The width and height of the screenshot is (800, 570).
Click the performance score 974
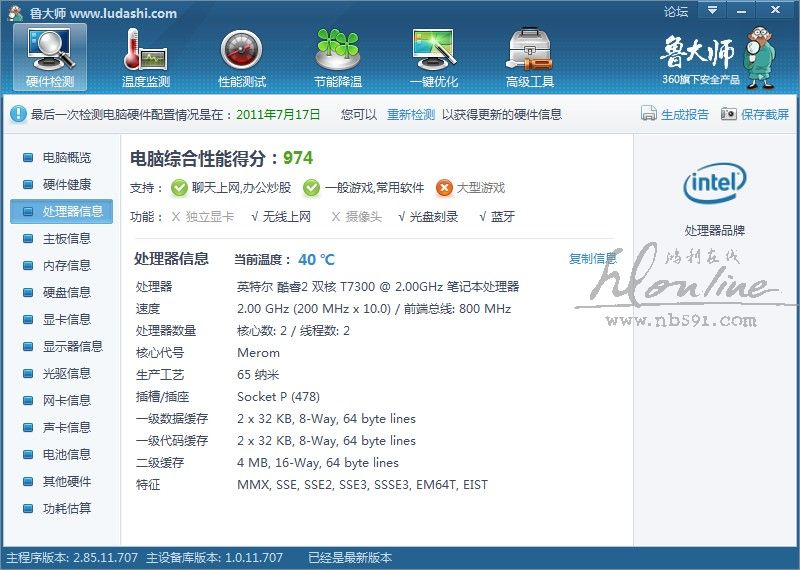point(298,158)
